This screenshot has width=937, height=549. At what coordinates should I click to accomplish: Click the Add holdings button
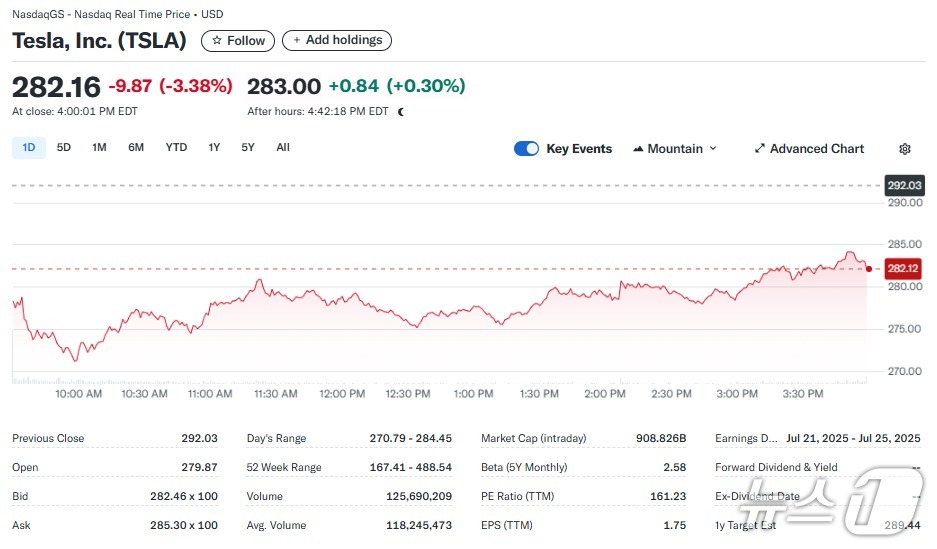tap(337, 40)
